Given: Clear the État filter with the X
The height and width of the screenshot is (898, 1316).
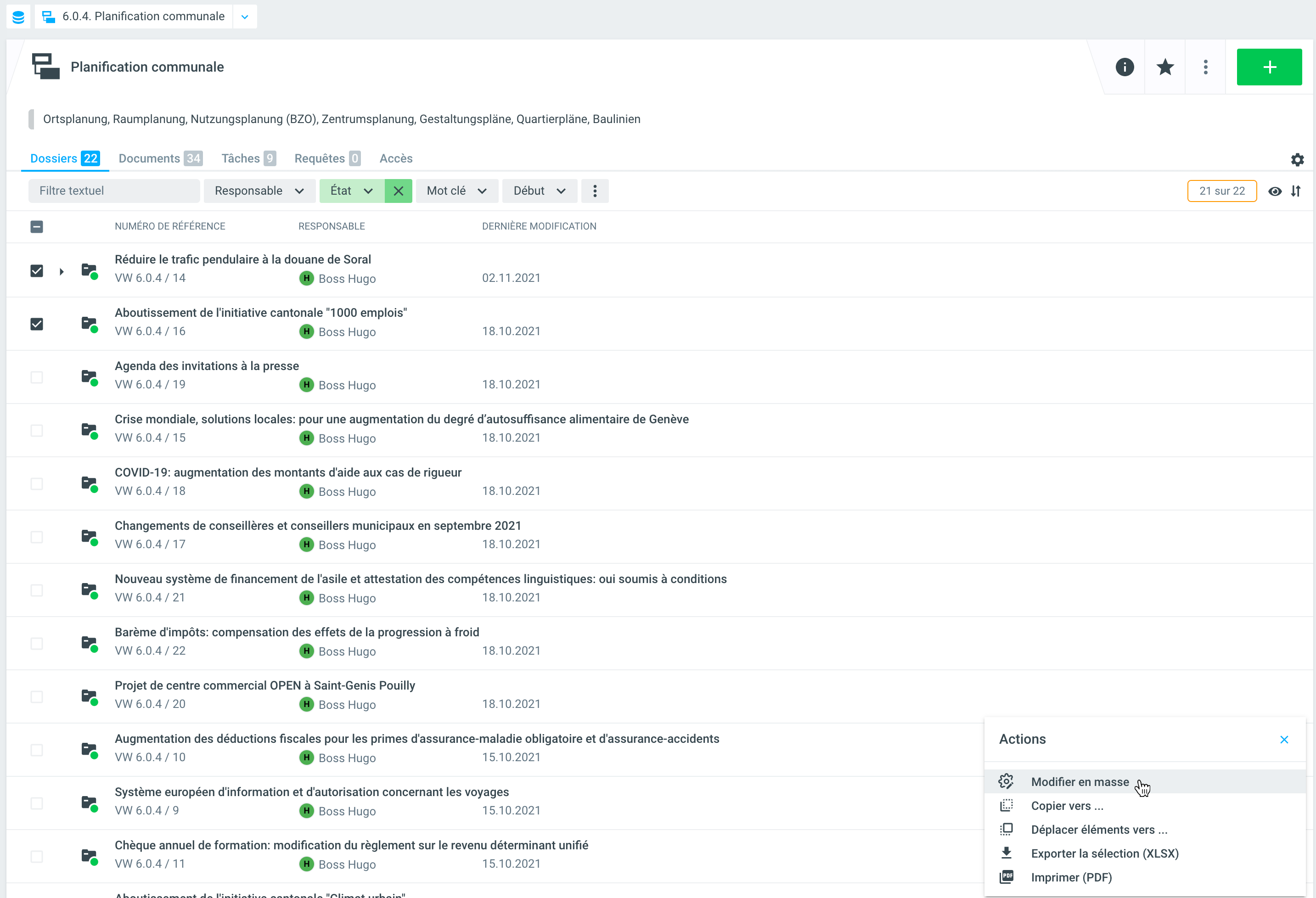Looking at the screenshot, I should 398,191.
